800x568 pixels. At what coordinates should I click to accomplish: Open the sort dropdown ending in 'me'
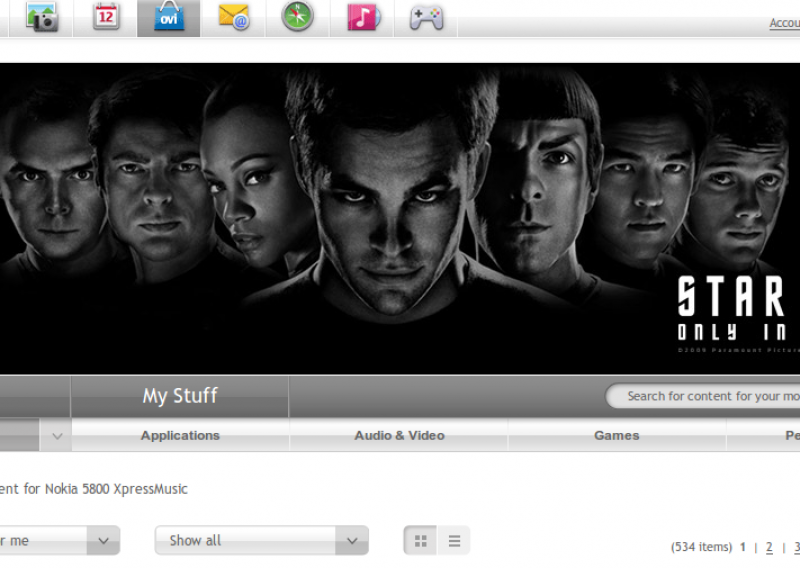tap(60, 540)
